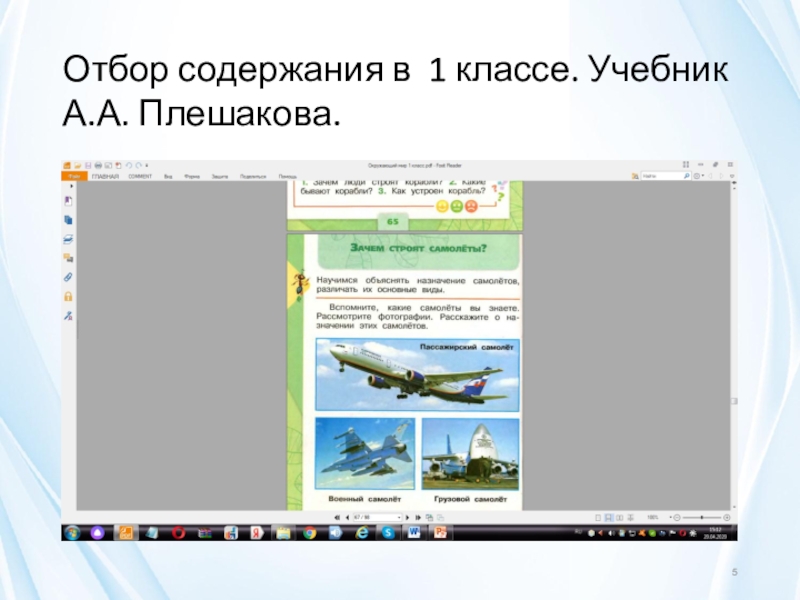This screenshot has width=800, height=600.
Task: Click the Пассажирский самолёт photo
Action: click(417, 374)
